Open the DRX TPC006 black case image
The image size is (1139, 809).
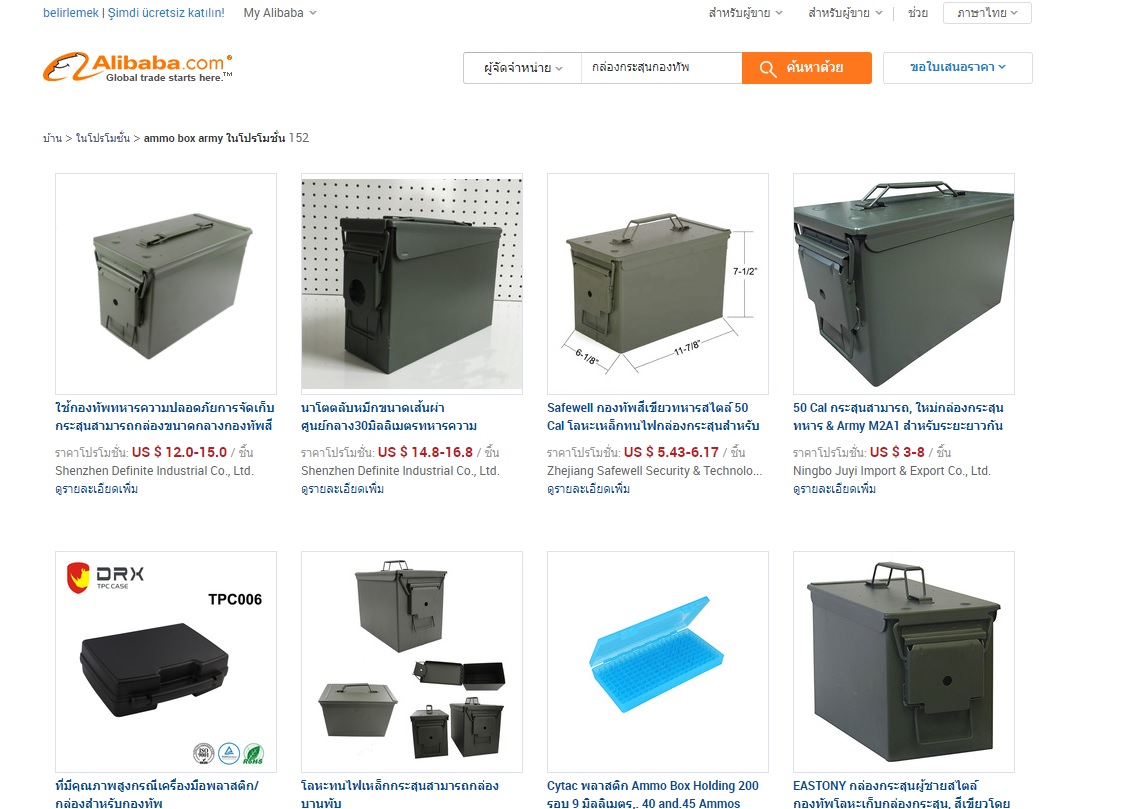click(166, 662)
